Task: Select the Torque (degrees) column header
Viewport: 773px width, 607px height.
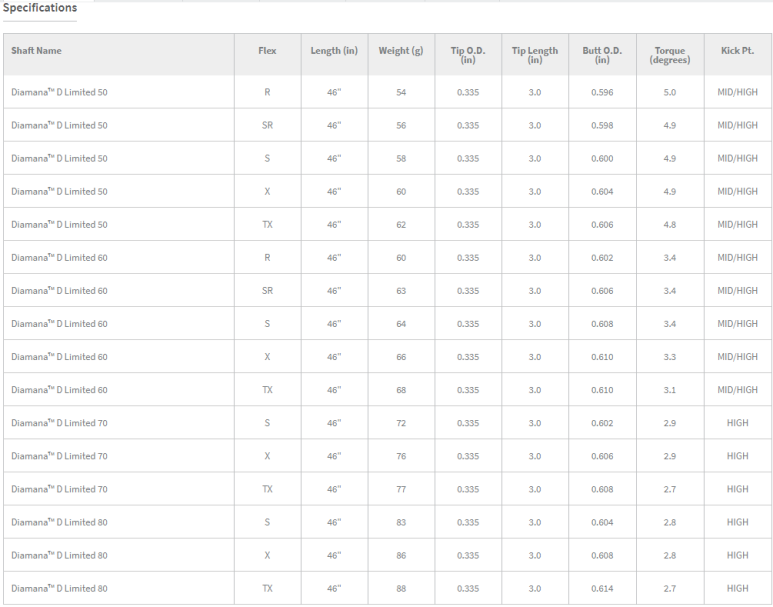Action: pos(669,55)
